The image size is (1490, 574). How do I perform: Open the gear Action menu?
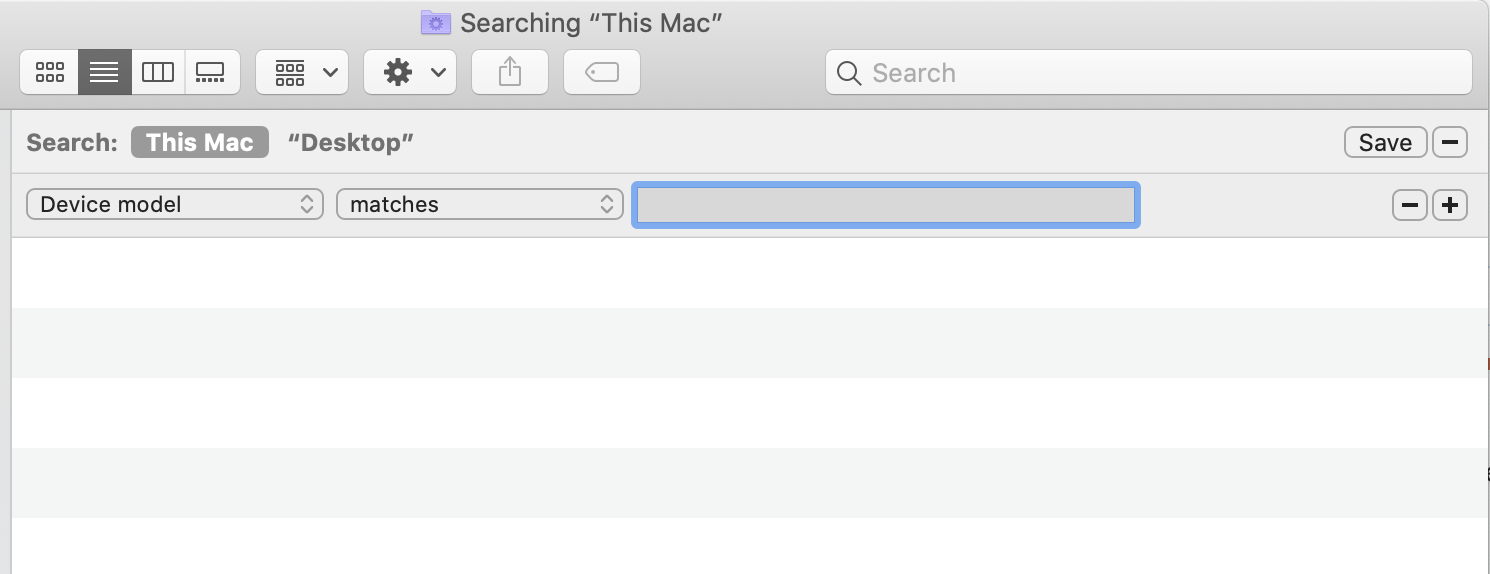410,72
